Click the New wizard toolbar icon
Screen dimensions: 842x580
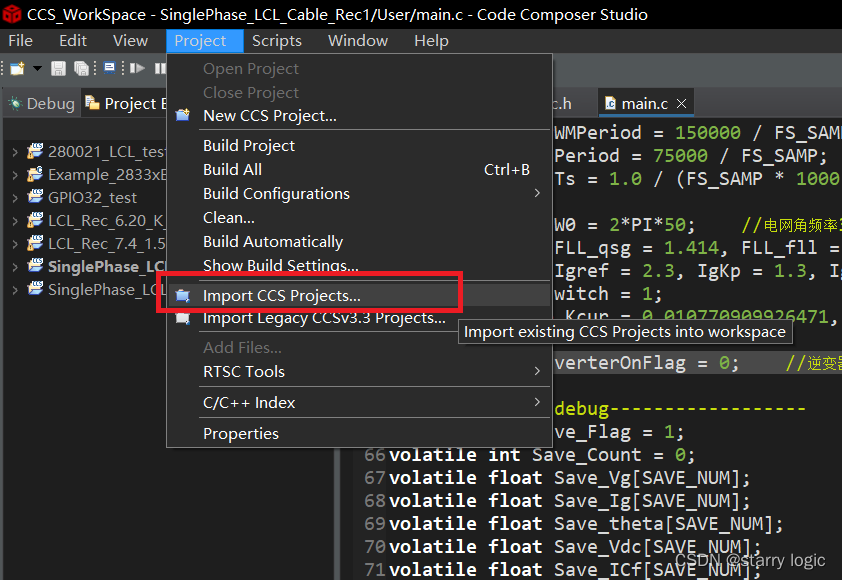(17, 68)
